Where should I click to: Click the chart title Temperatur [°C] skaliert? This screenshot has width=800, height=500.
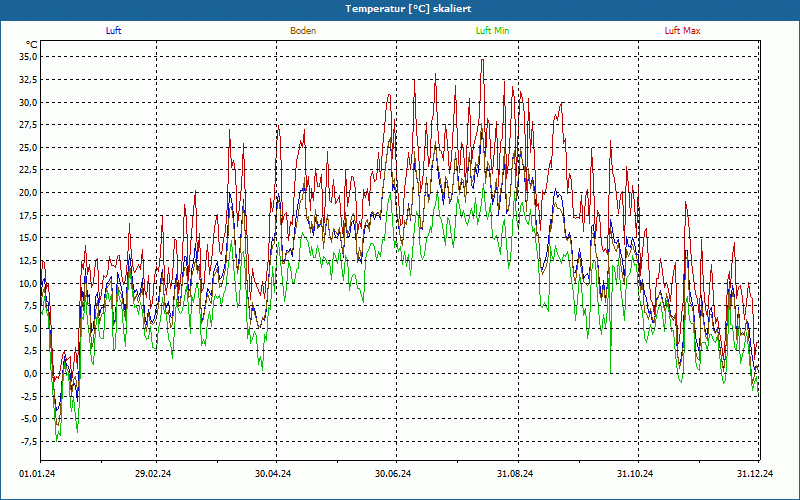click(x=408, y=9)
